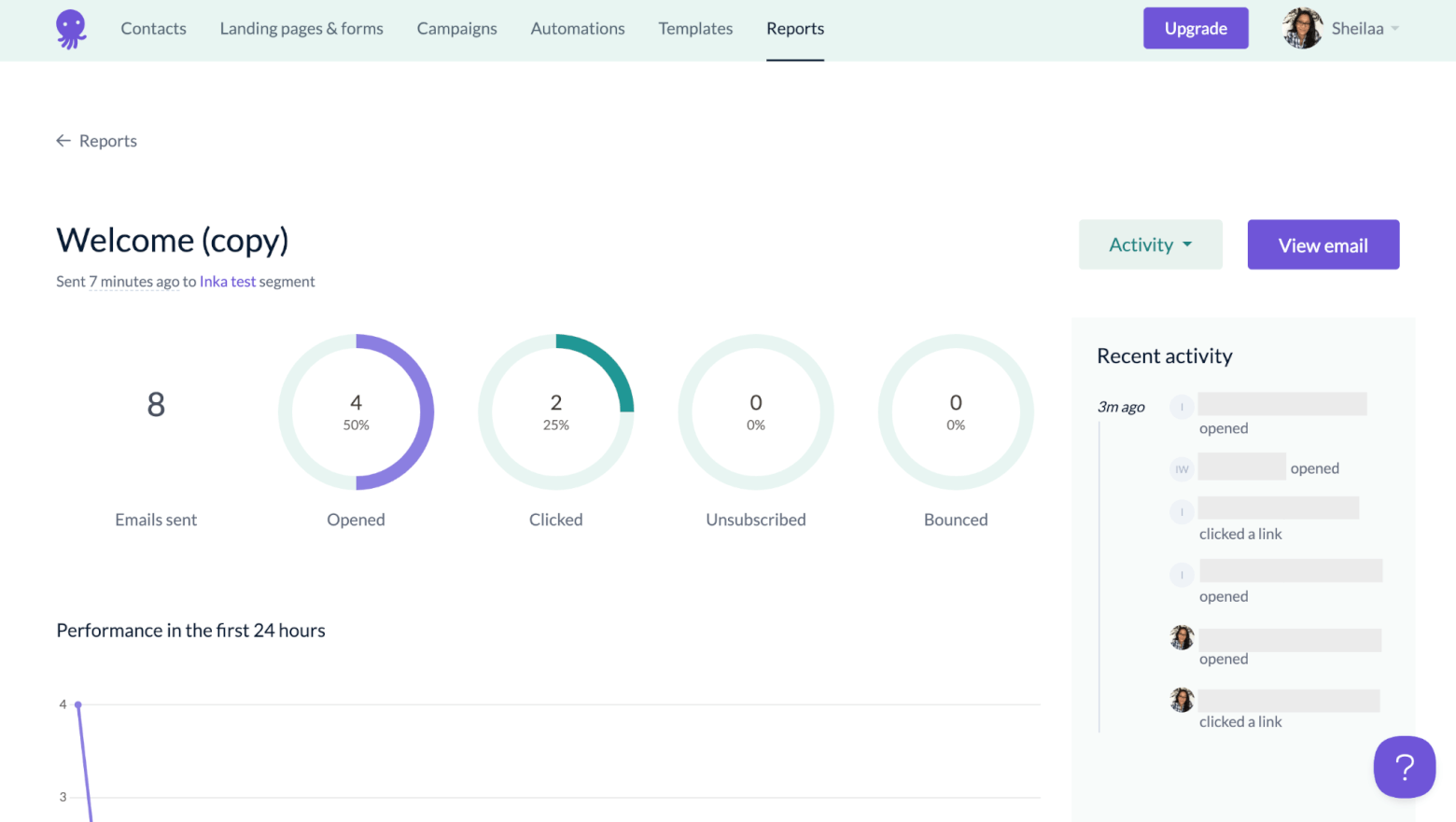Click the Upgrade button
Screen dimensions: 1456x822
(x=1196, y=29)
